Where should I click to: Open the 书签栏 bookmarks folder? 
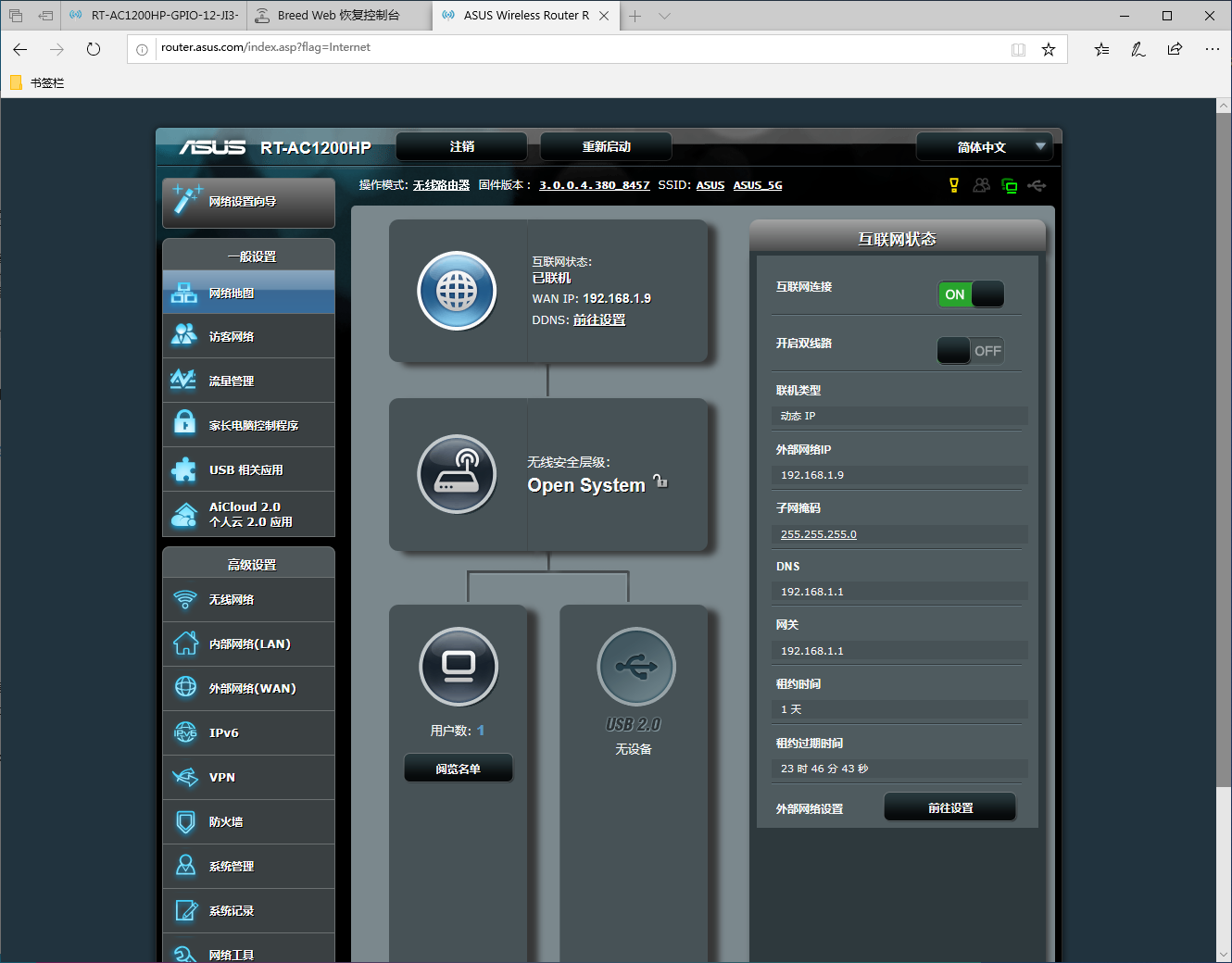click(x=38, y=82)
